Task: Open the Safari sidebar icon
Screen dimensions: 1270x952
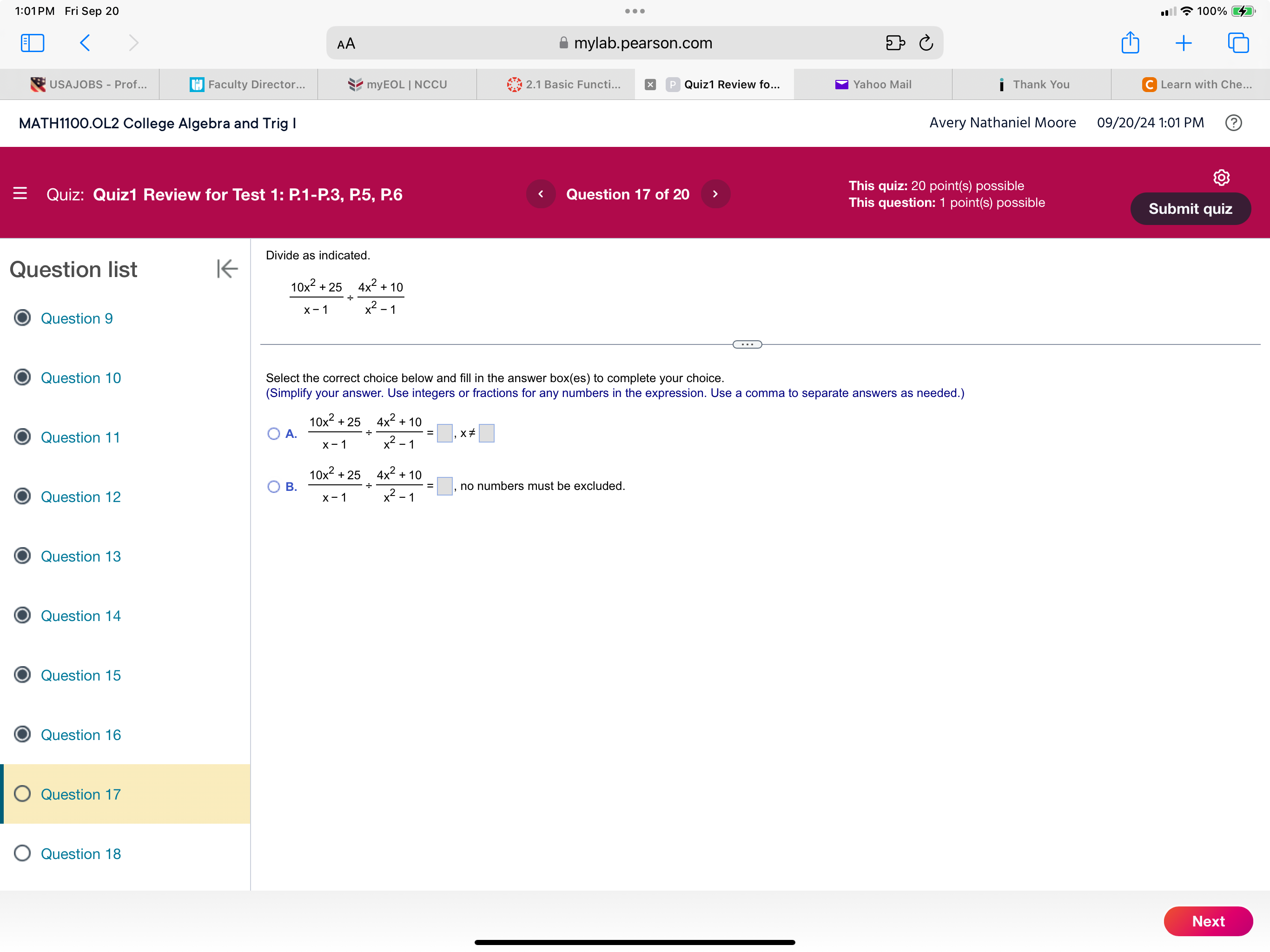Action: pyautogui.click(x=32, y=42)
